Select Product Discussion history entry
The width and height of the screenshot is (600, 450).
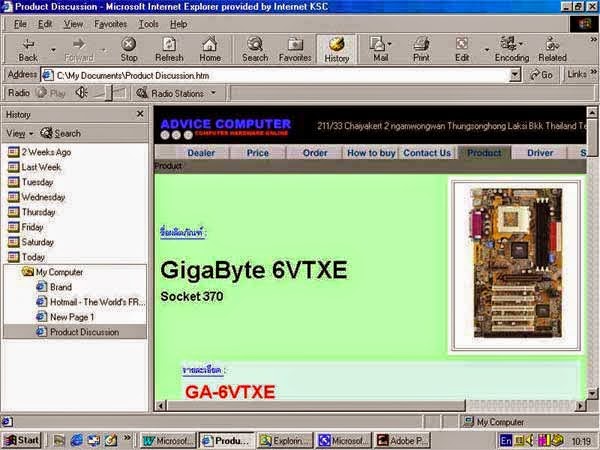(77, 332)
